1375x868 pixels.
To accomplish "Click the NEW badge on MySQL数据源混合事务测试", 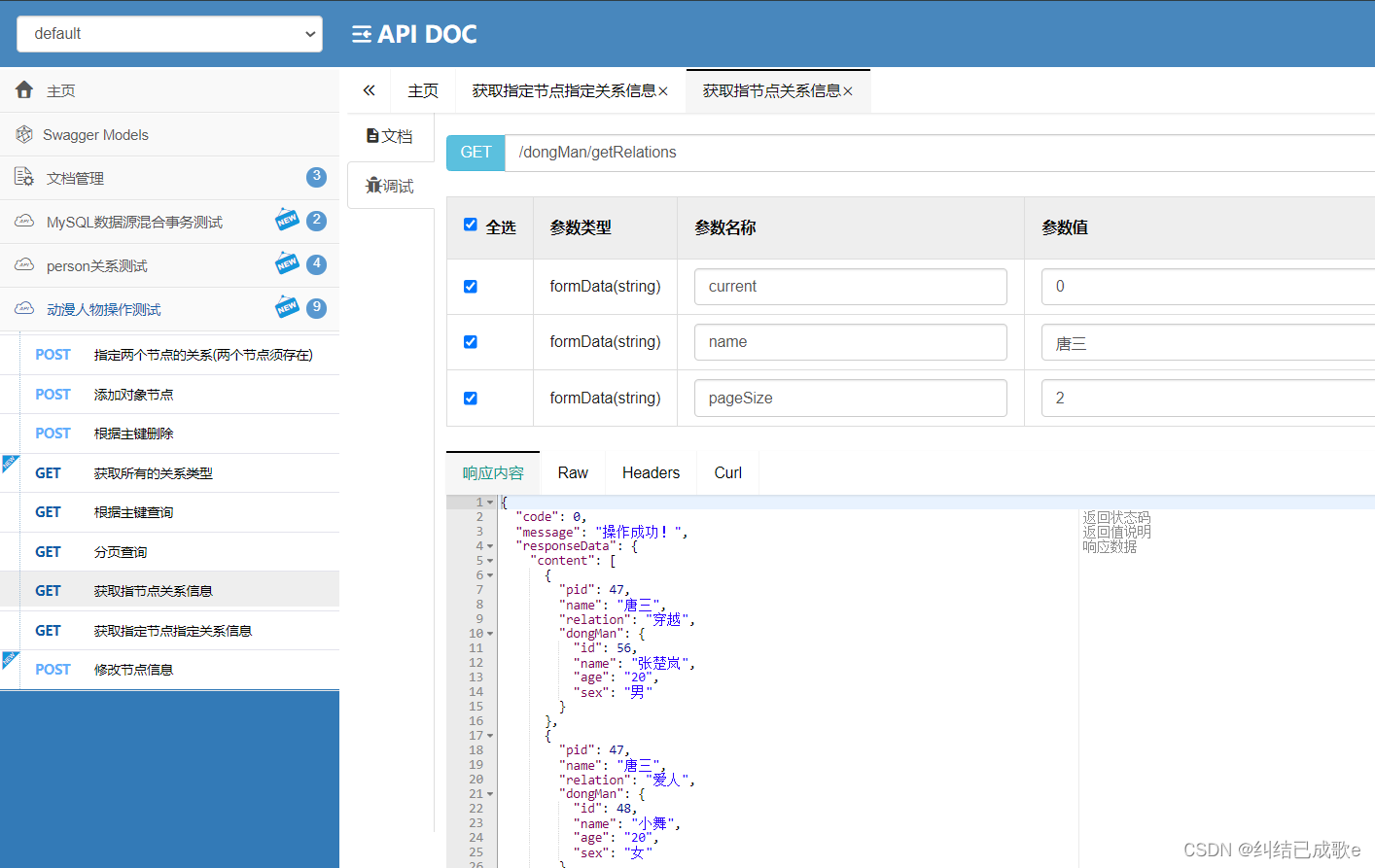I will [287, 219].
